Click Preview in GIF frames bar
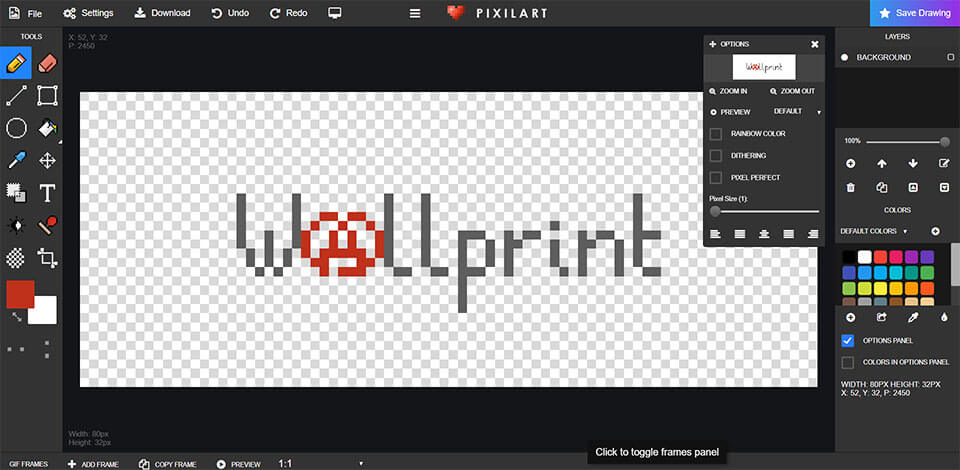The width and height of the screenshot is (960, 470). click(238, 464)
